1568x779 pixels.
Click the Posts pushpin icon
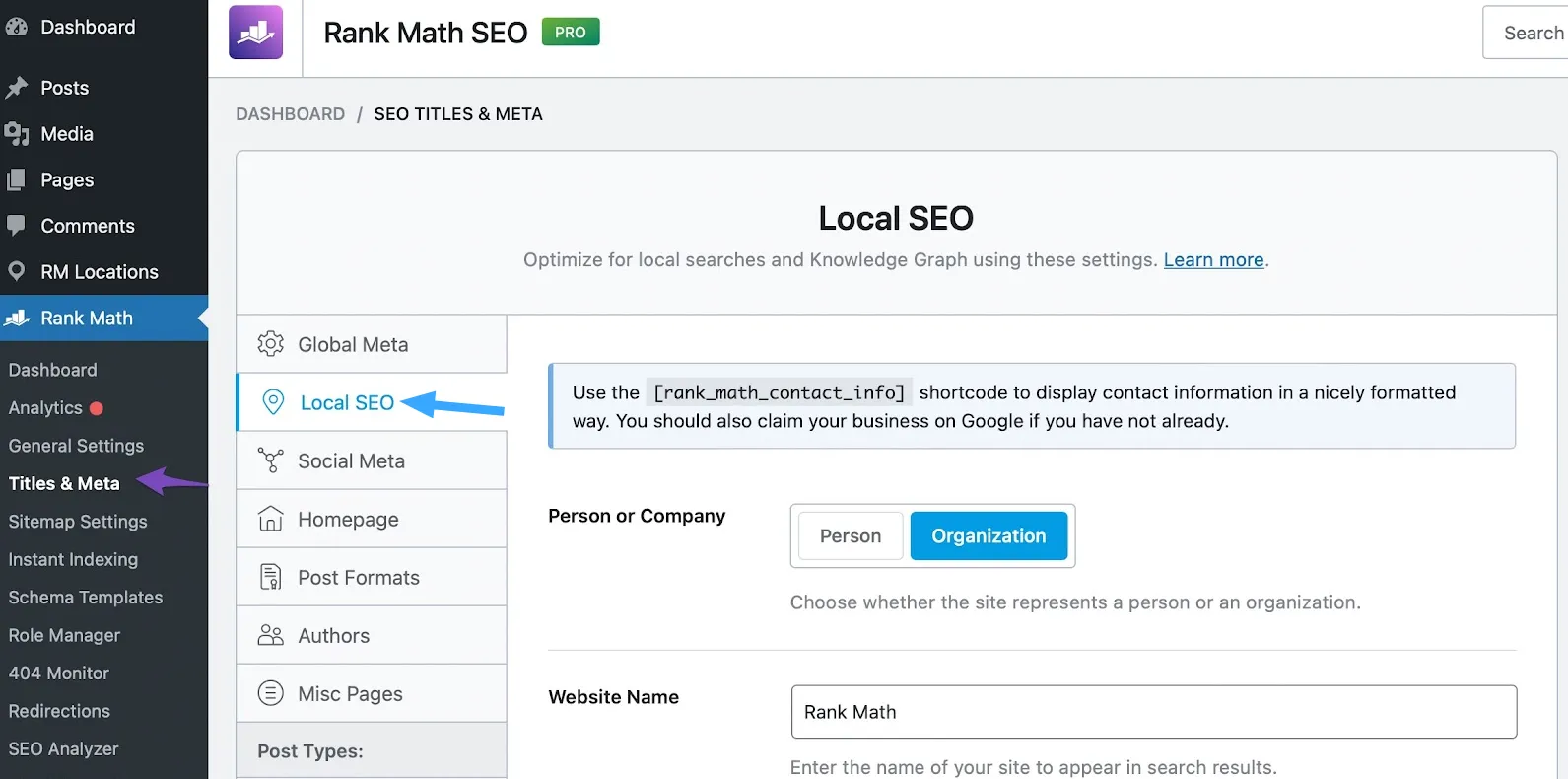pos(16,88)
